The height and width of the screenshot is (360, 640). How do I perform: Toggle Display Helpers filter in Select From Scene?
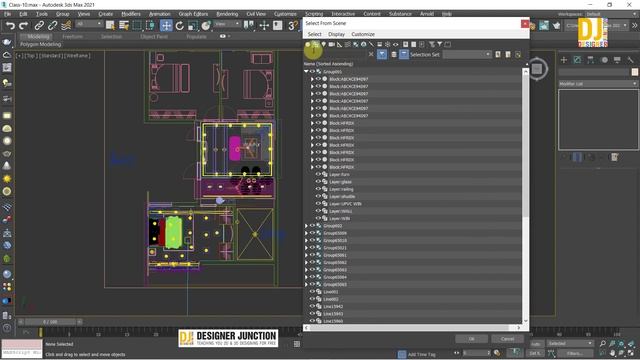[340, 44]
